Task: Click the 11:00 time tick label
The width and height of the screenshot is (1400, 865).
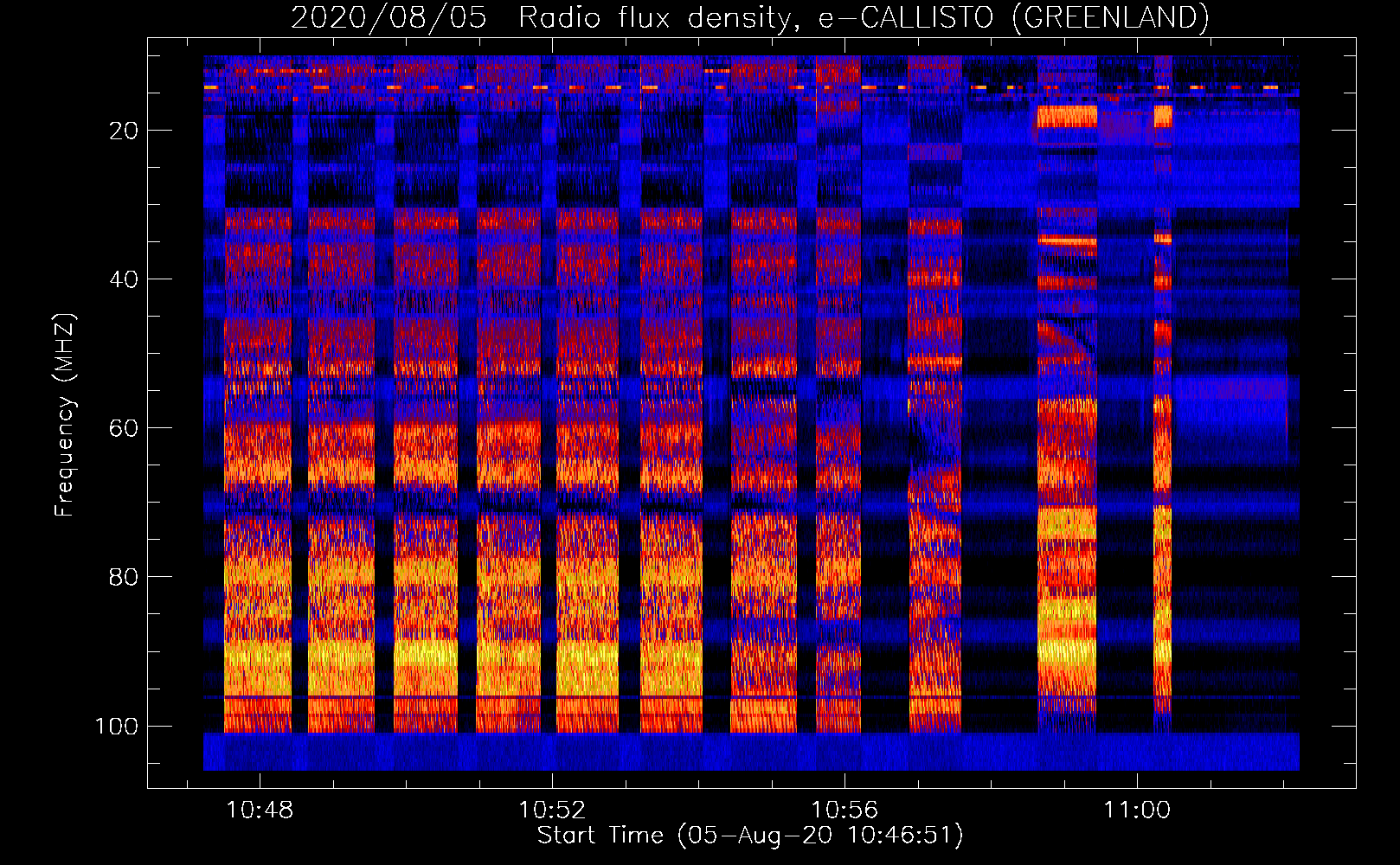Action: [1136, 811]
